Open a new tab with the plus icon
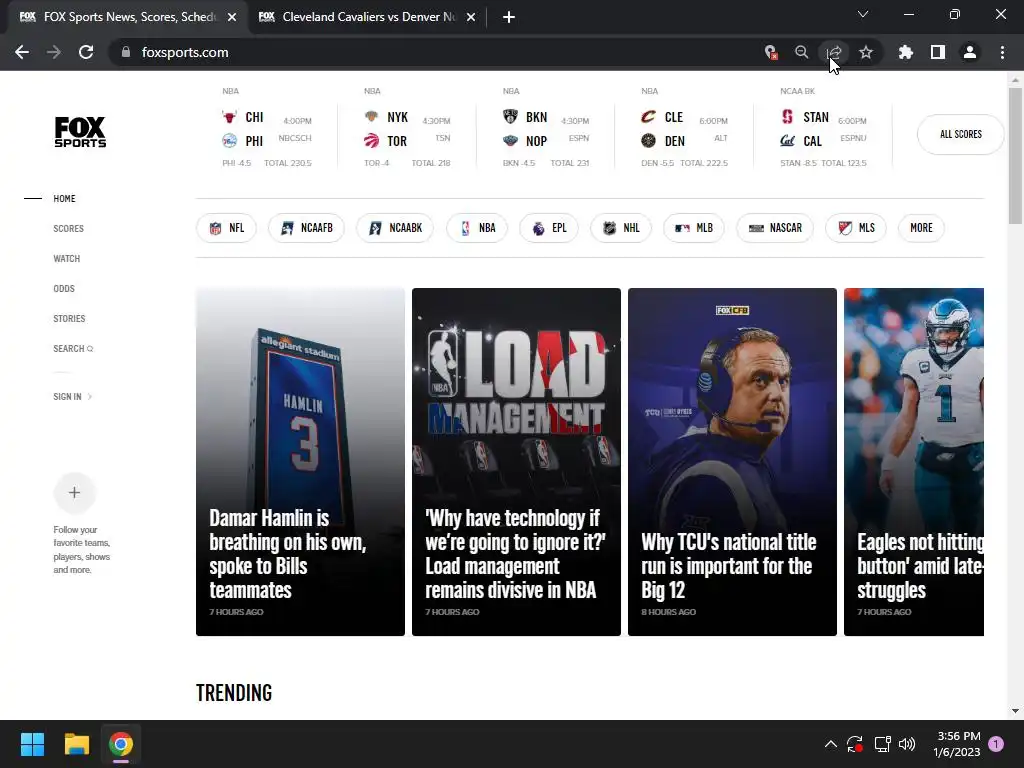This screenshot has width=1024, height=768. click(x=509, y=17)
